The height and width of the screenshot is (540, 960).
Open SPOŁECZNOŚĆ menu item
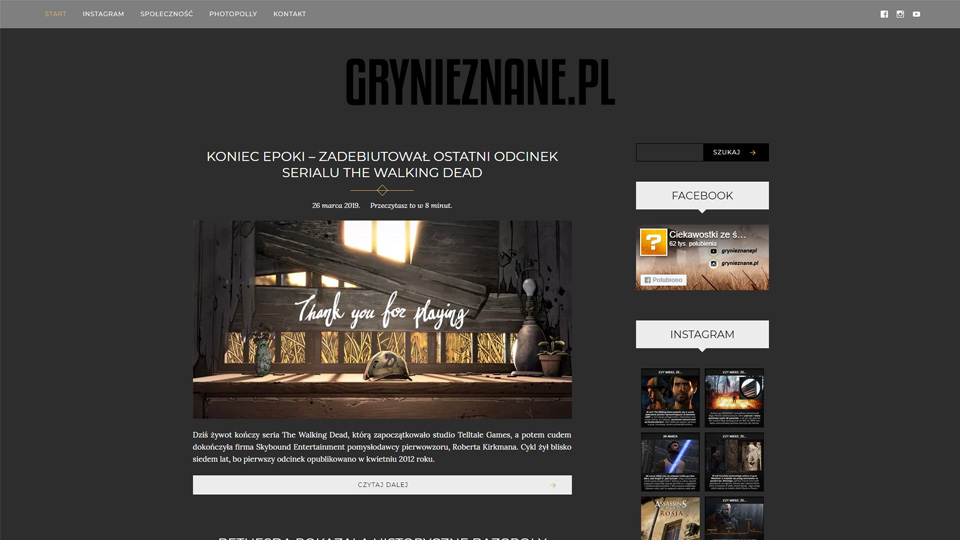(x=167, y=14)
